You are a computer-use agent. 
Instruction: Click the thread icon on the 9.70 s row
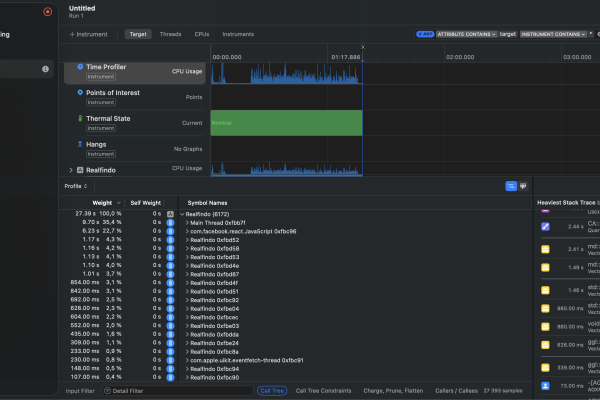pyautogui.click(x=170, y=223)
